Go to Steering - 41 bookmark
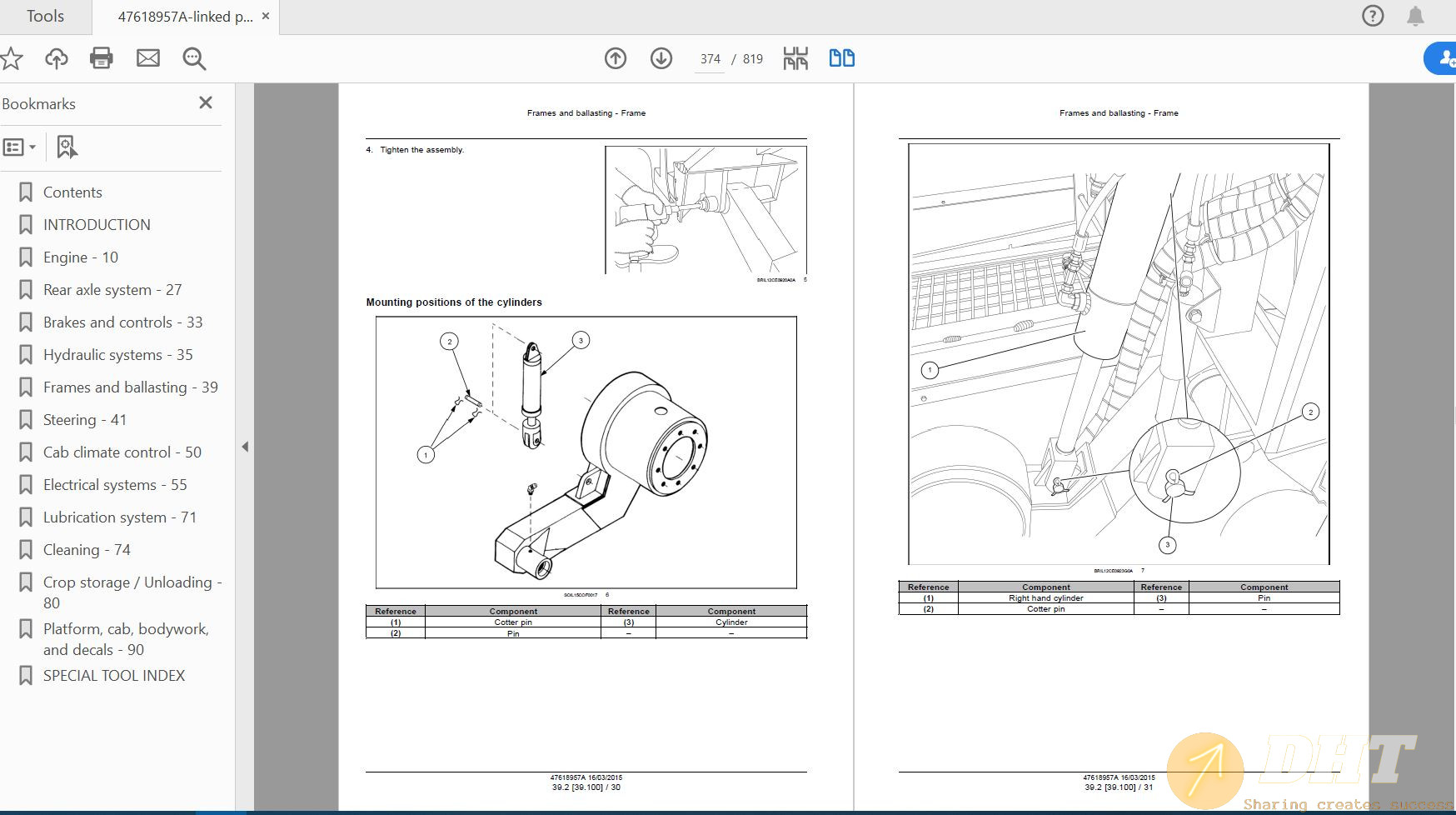Image resolution: width=1456 pixels, height=815 pixels. pos(85,420)
